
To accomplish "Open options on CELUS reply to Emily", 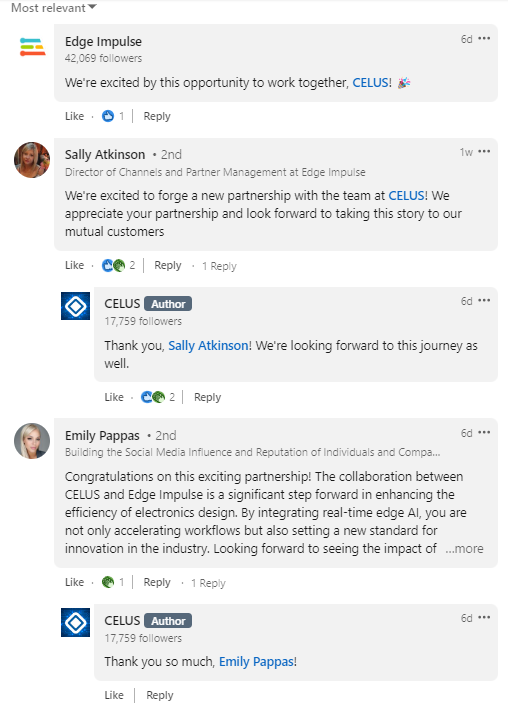I will [484, 618].
